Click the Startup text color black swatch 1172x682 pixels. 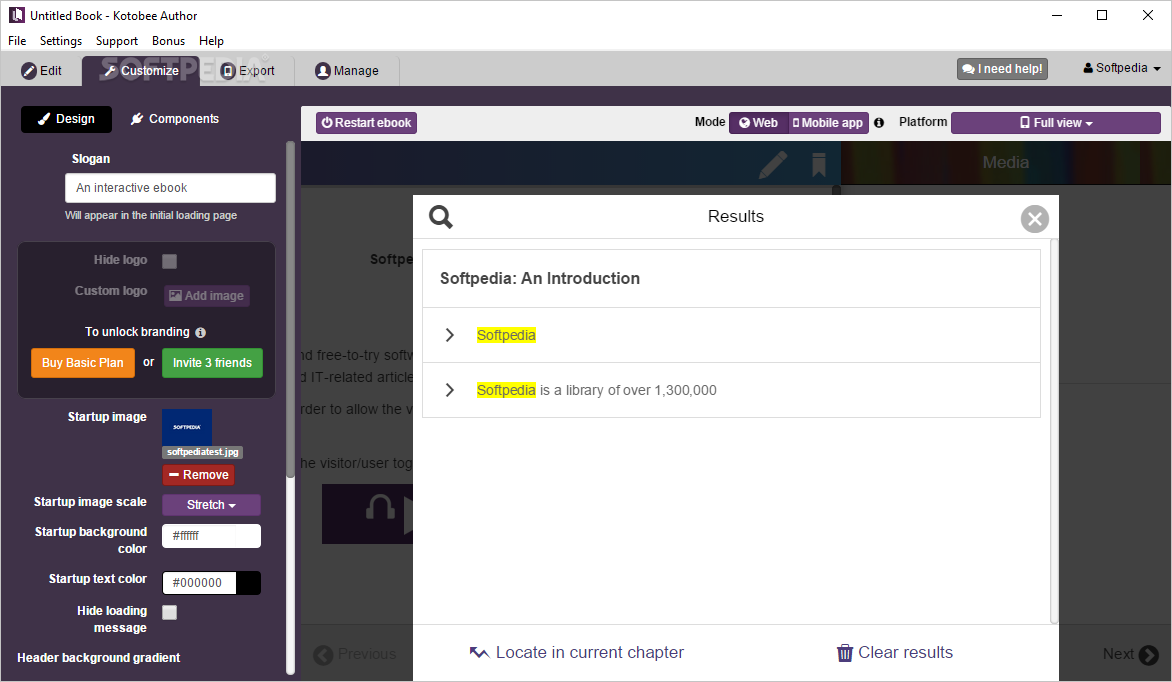tap(248, 583)
